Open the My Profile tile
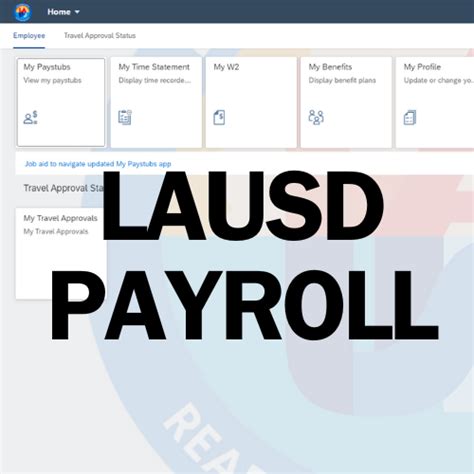The width and height of the screenshot is (474, 474). (435, 102)
